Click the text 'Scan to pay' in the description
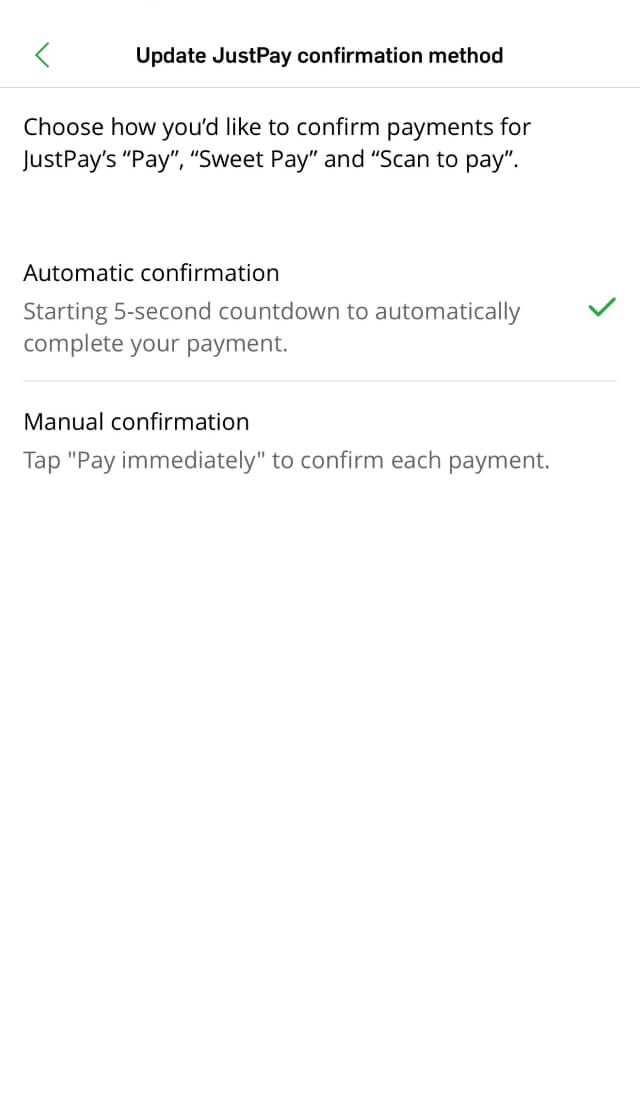Image resolution: width=640 pixels, height=1100 pixels. [x=446, y=159]
